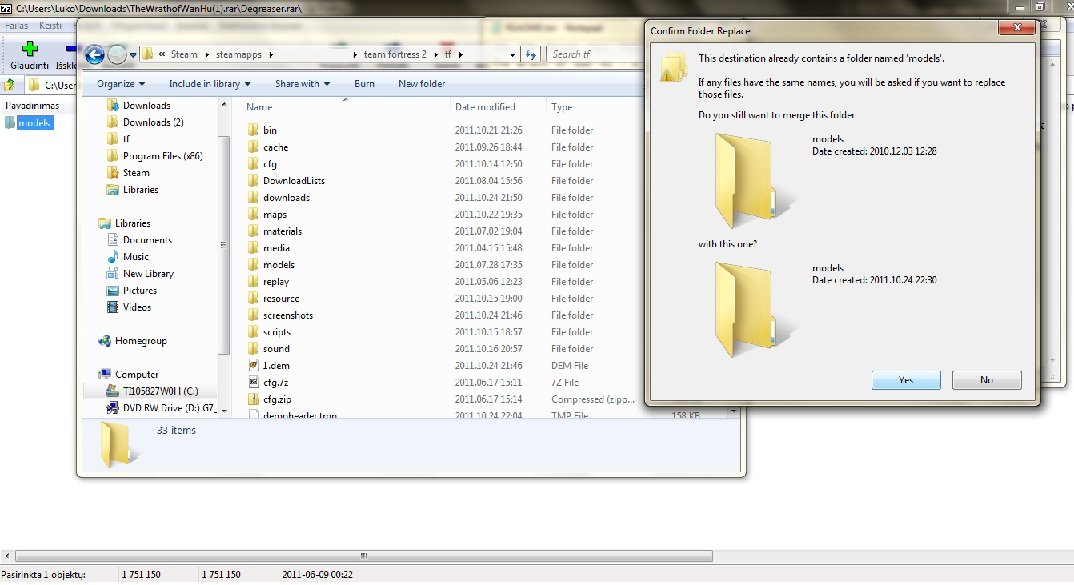
Task: Click the Explorer back arrow button
Action: coord(96,55)
